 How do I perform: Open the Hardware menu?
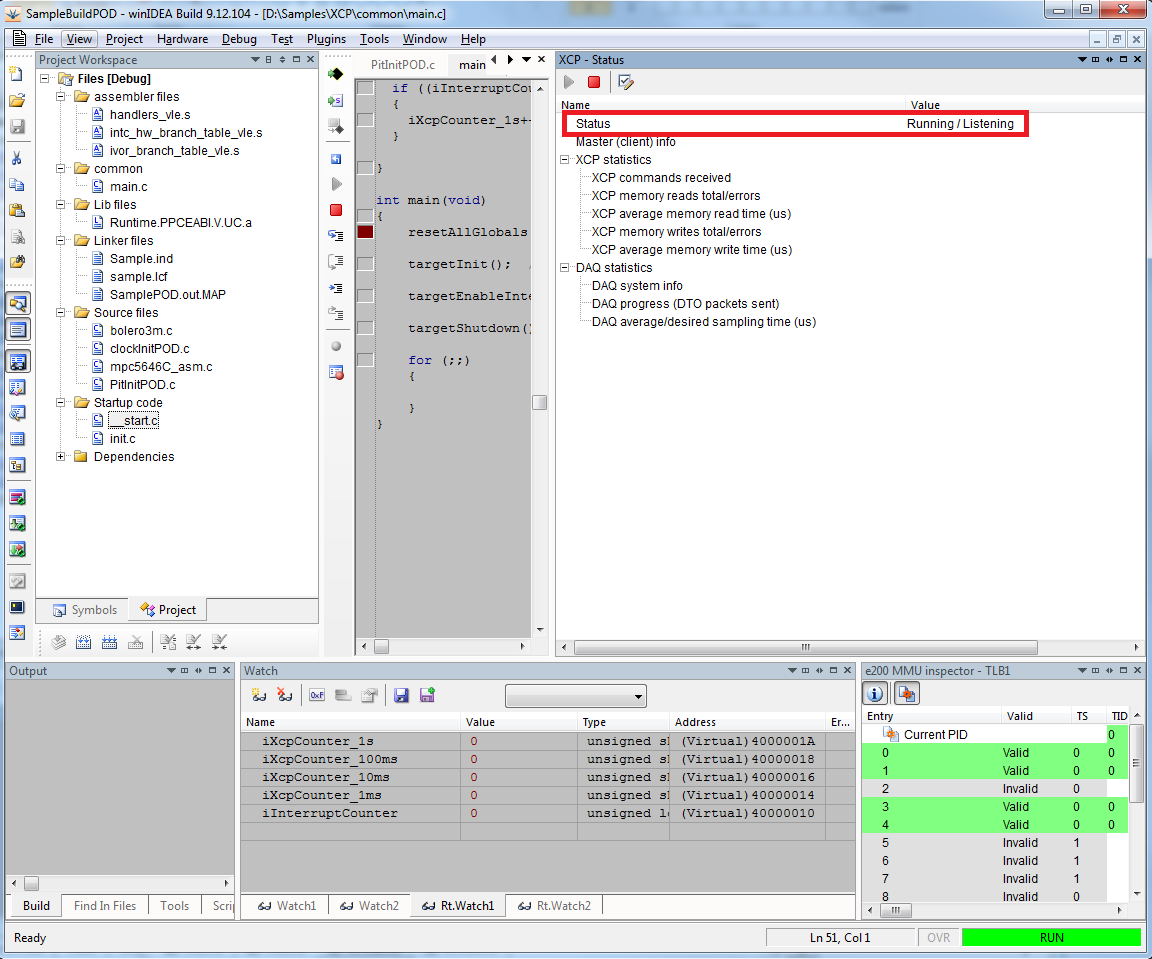tap(182, 39)
